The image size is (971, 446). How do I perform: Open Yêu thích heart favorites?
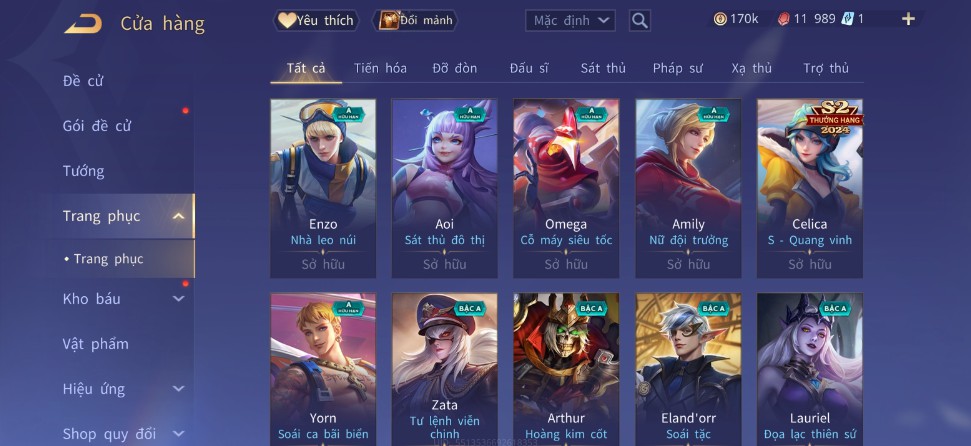point(316,20)
